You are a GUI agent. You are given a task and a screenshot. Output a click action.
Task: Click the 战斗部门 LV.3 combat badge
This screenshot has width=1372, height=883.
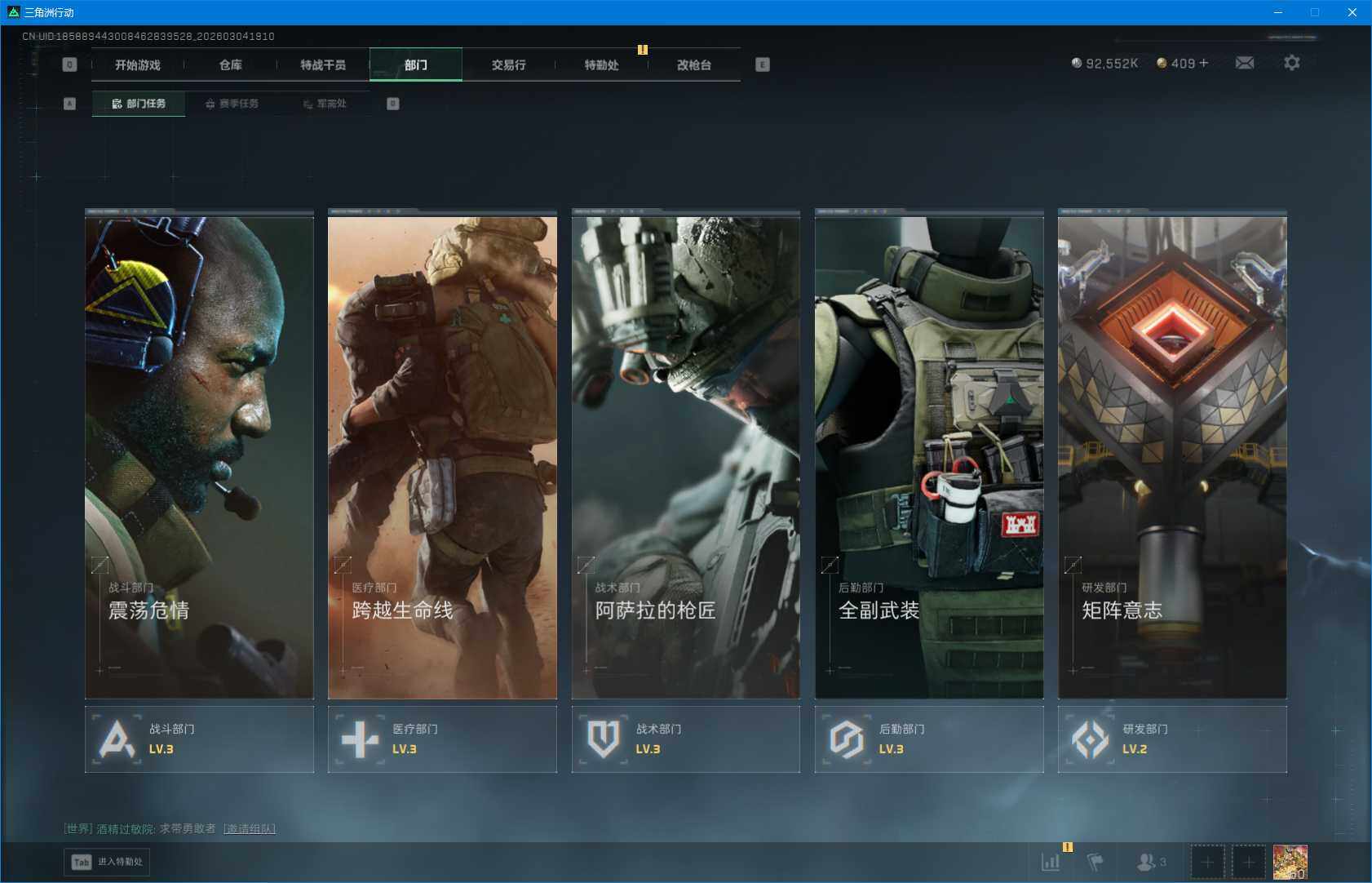click(199, 739)
